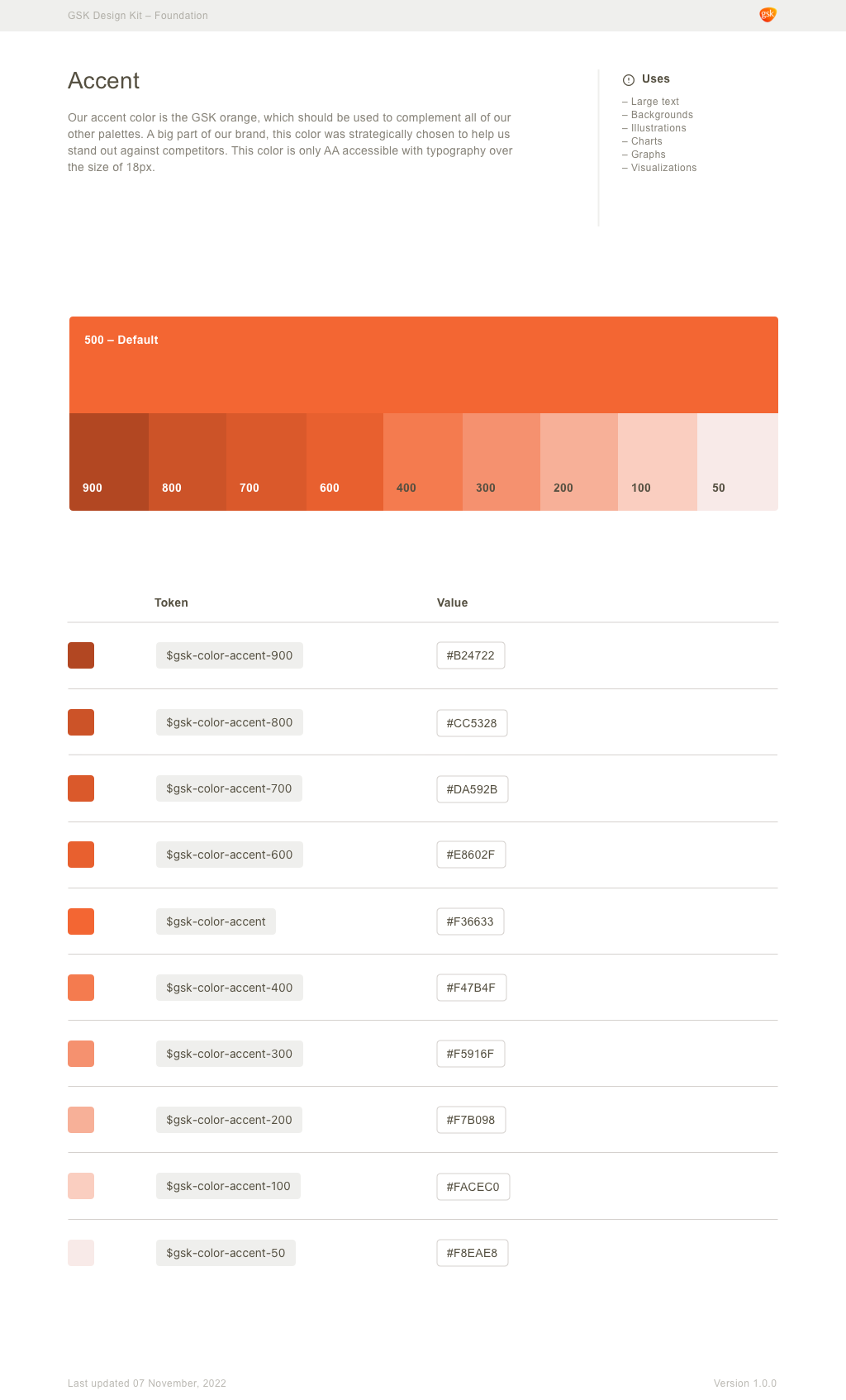Choose the 400 shade in palette strip
The width and height of the screenshot is (846, 1400).
[x=423, y=462]
